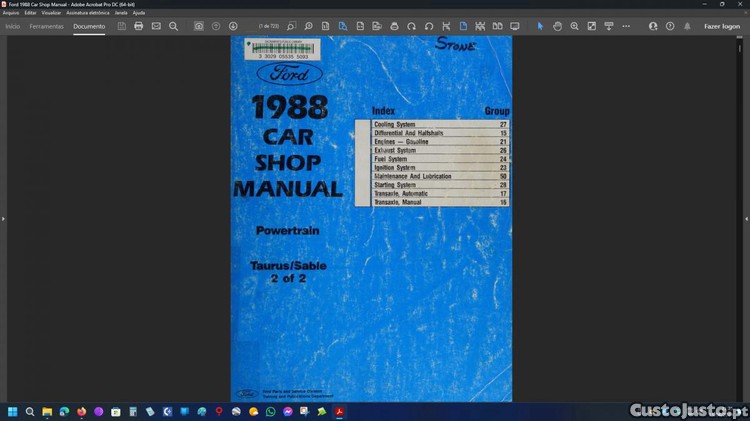The width and height of the screenshot is (750, 421).
Task: Open the search magnifier tool
Action: tap(173, 26)
